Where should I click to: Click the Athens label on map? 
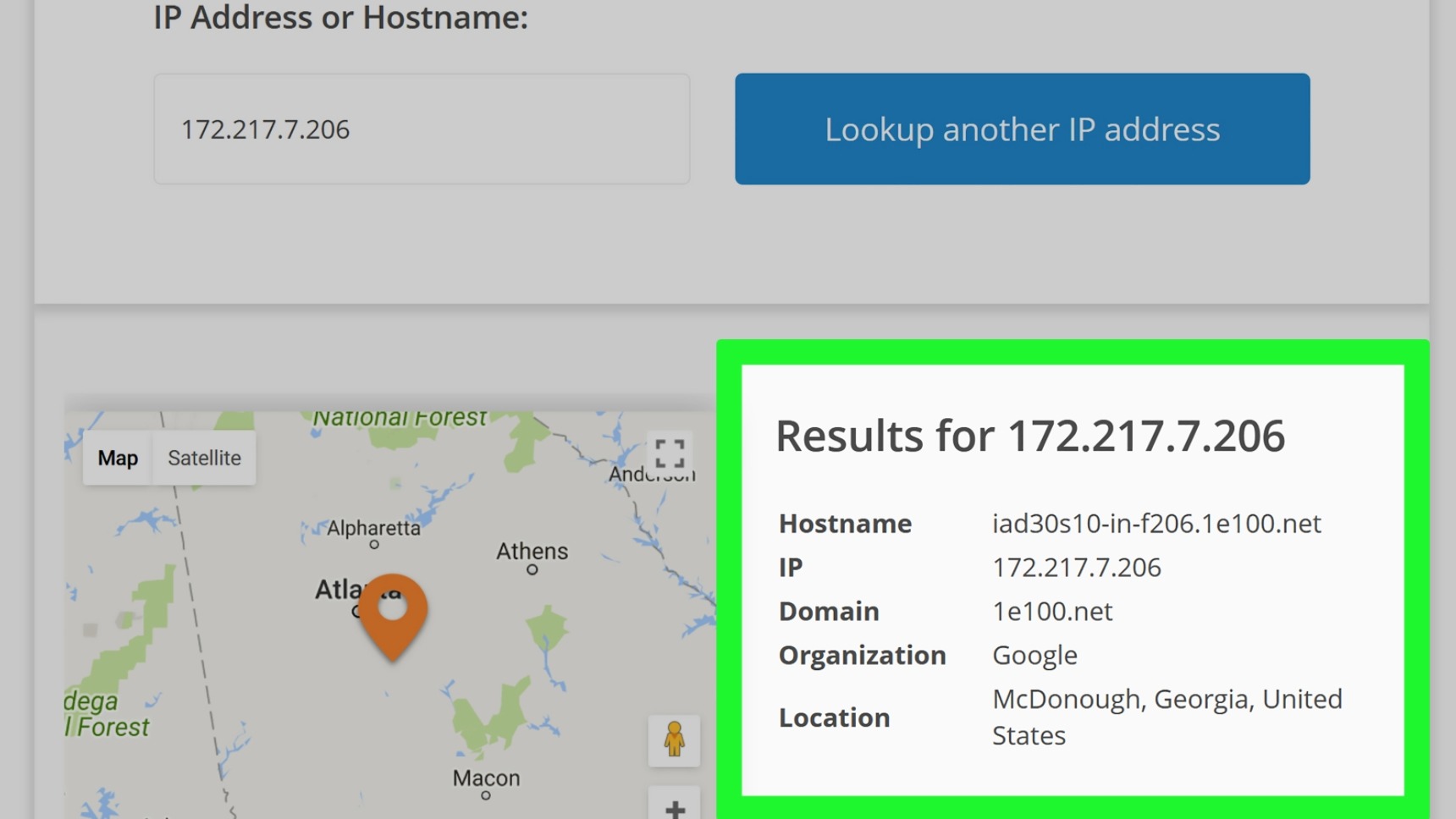[532, 552]
